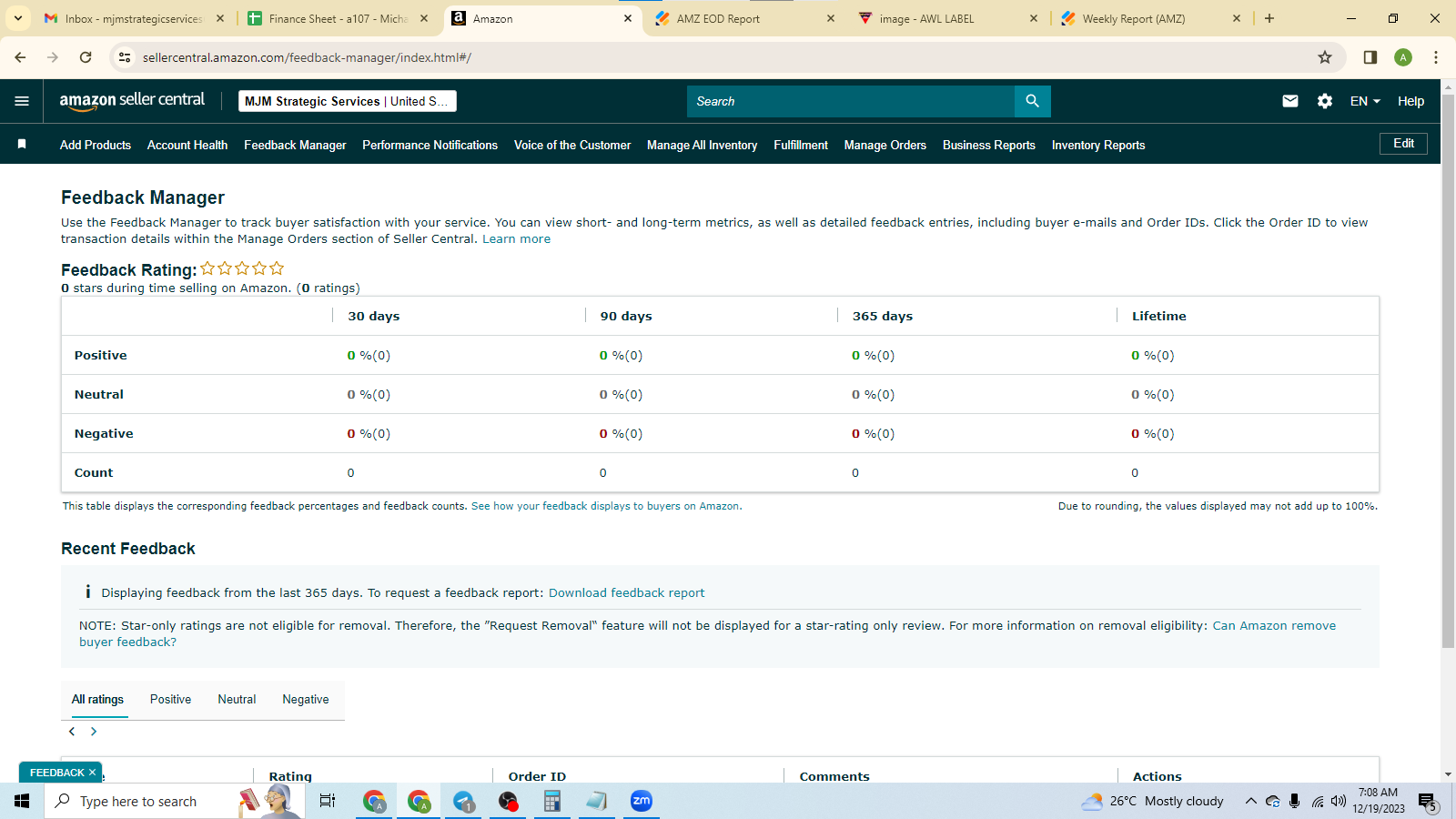Open Windows Start menu

point(22,801)
